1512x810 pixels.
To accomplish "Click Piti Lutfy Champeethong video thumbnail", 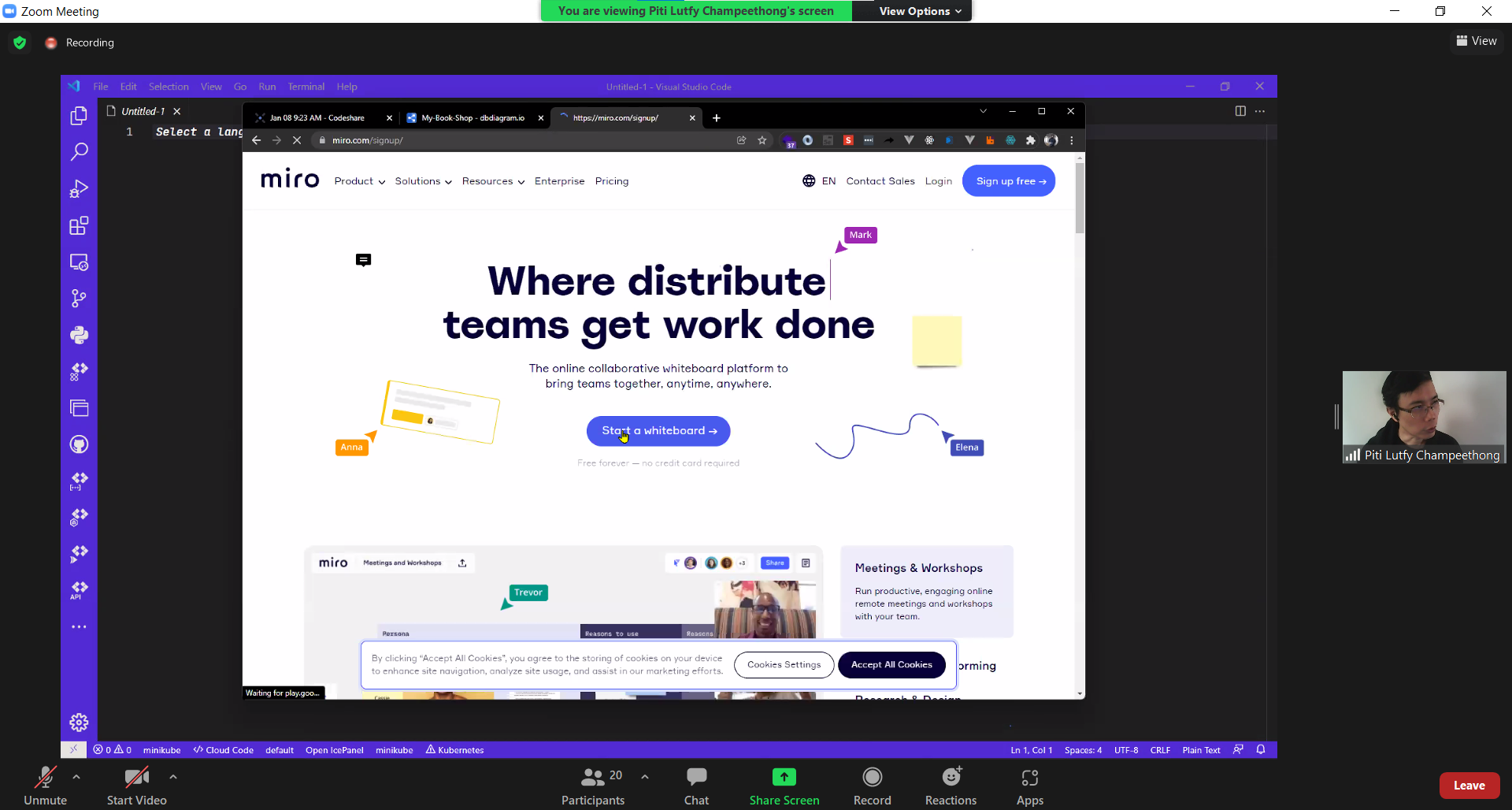I will coord(1424,417).
